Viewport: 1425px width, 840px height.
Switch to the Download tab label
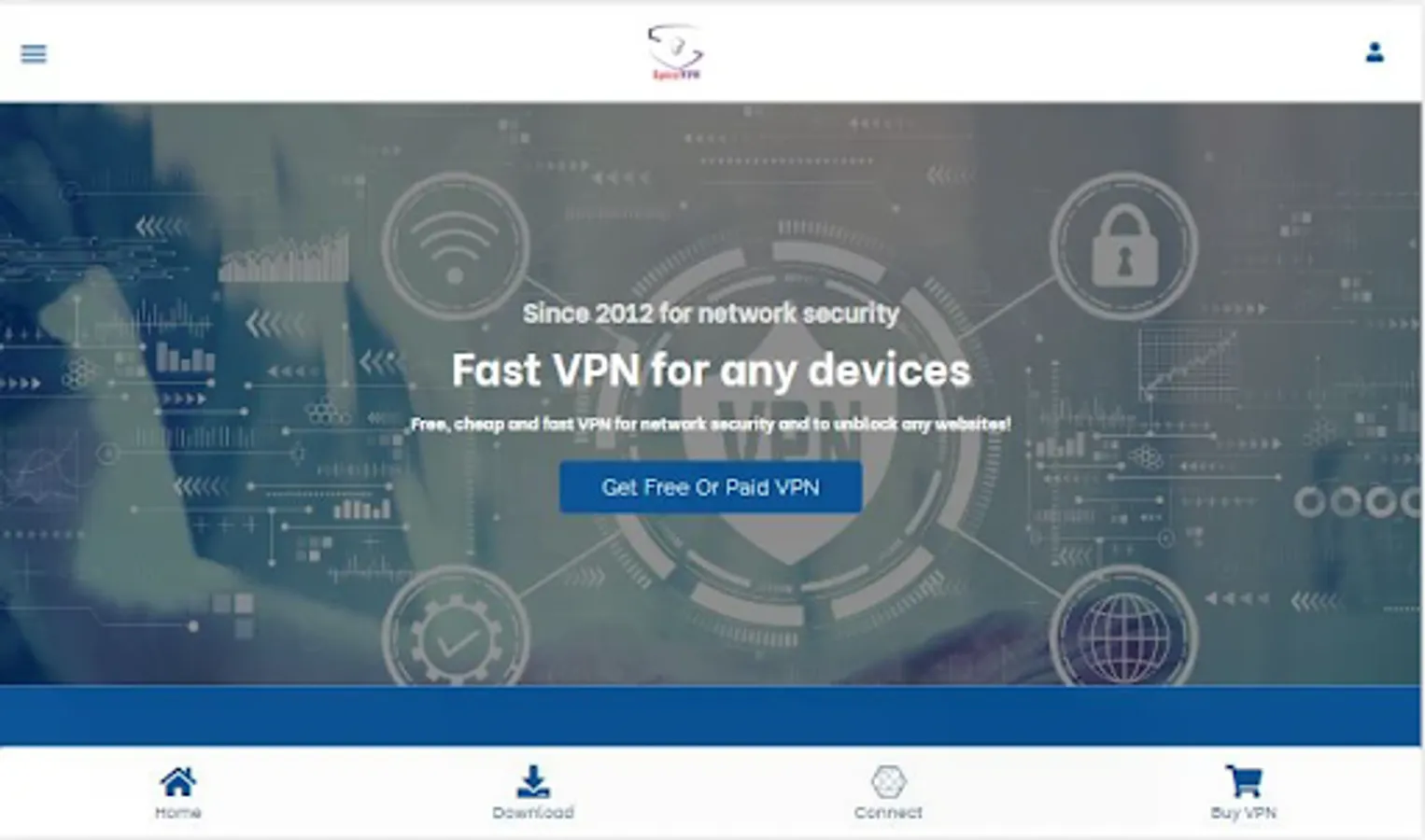pyautogui.click(x=533, y=813)
